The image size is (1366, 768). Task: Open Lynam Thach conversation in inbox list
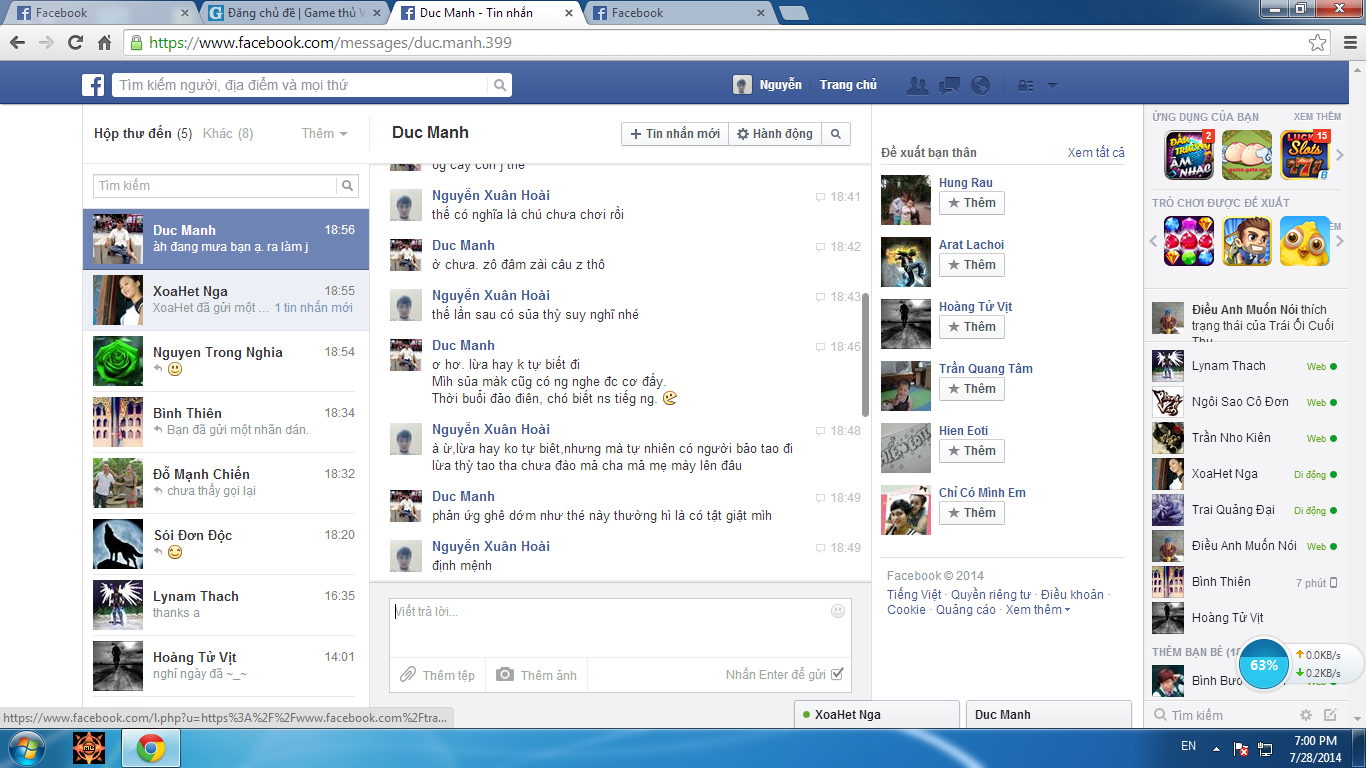point(226,605)
